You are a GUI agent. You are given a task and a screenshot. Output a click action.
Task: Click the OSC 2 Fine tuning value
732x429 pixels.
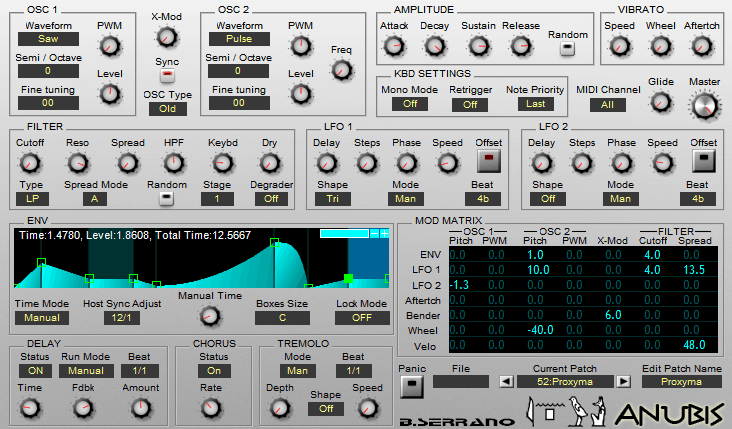239,103
